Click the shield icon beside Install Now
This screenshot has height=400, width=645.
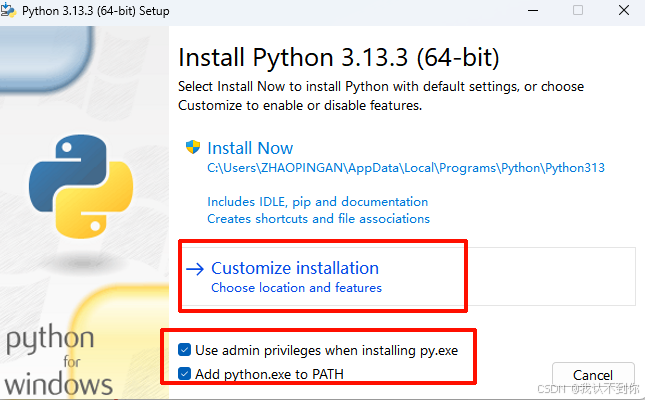point(193,147)
